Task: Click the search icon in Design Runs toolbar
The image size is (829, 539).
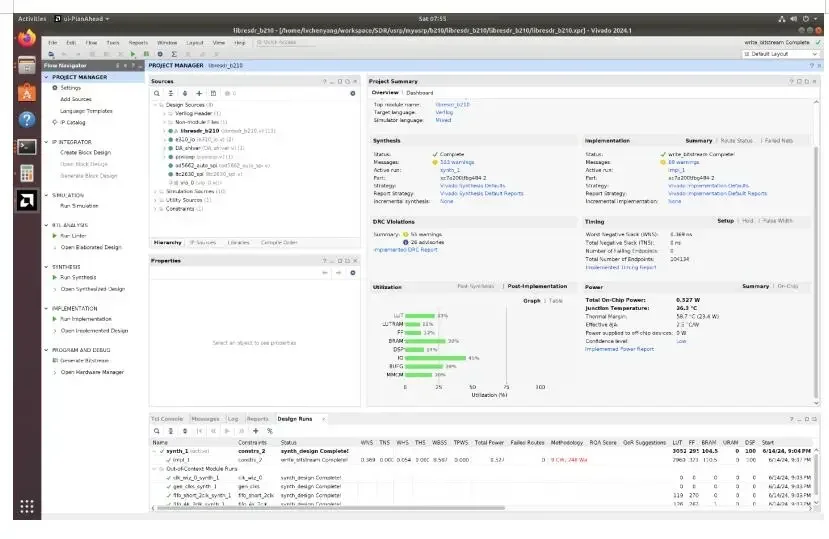Action: pos(156,431)
